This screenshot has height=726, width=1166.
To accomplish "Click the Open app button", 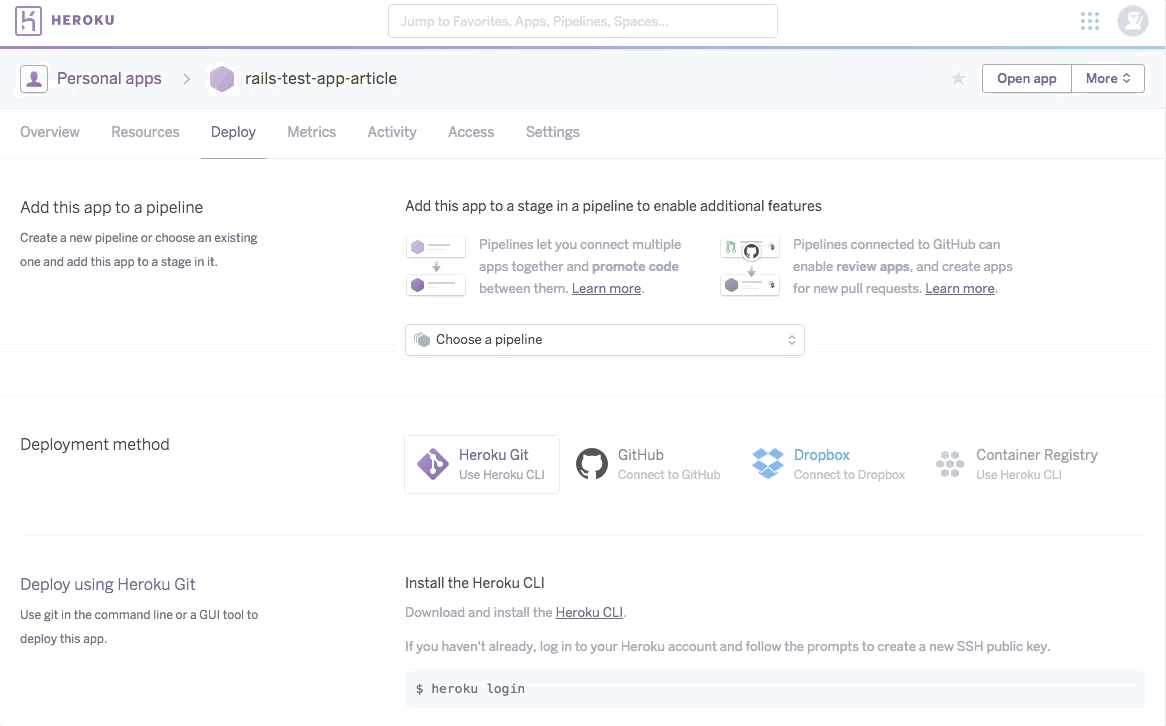I will tap(1027, 79).
